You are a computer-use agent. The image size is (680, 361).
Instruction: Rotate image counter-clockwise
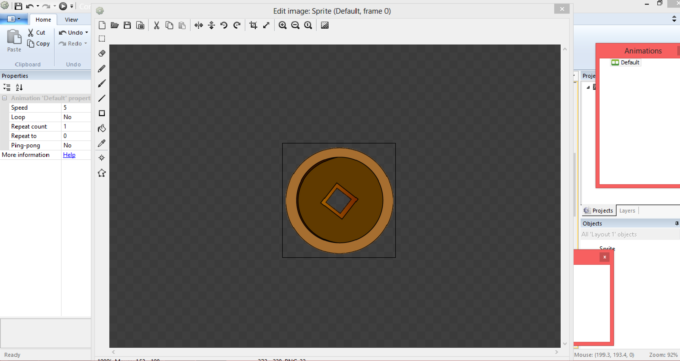tap(224, 25)
